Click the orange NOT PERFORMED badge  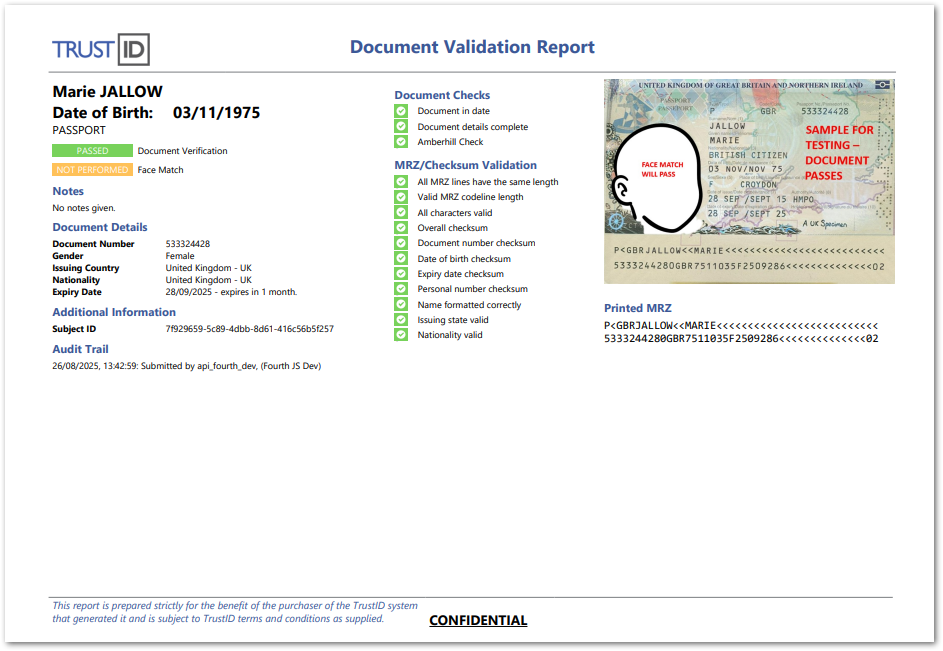click(x=92, y=170)
